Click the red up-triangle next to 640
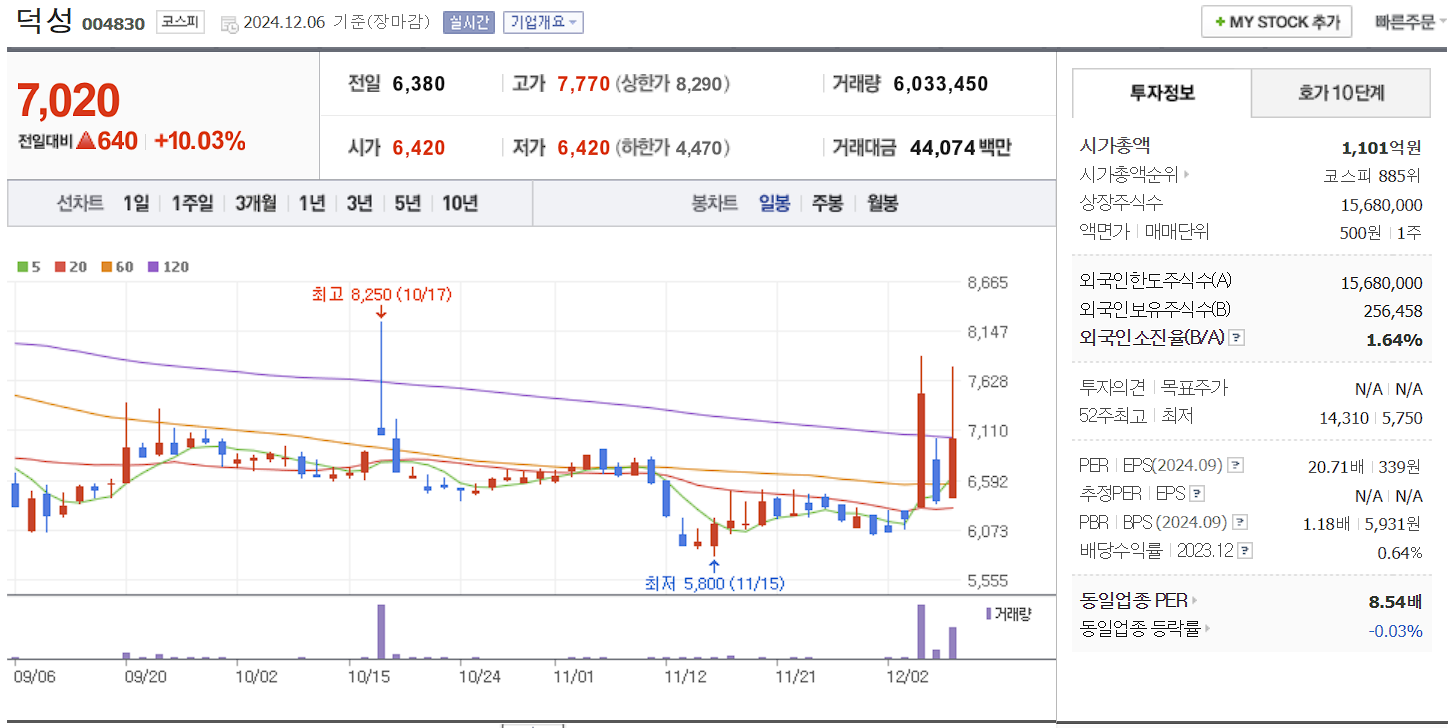This screenshot has height=728, width=1450. 86,141
